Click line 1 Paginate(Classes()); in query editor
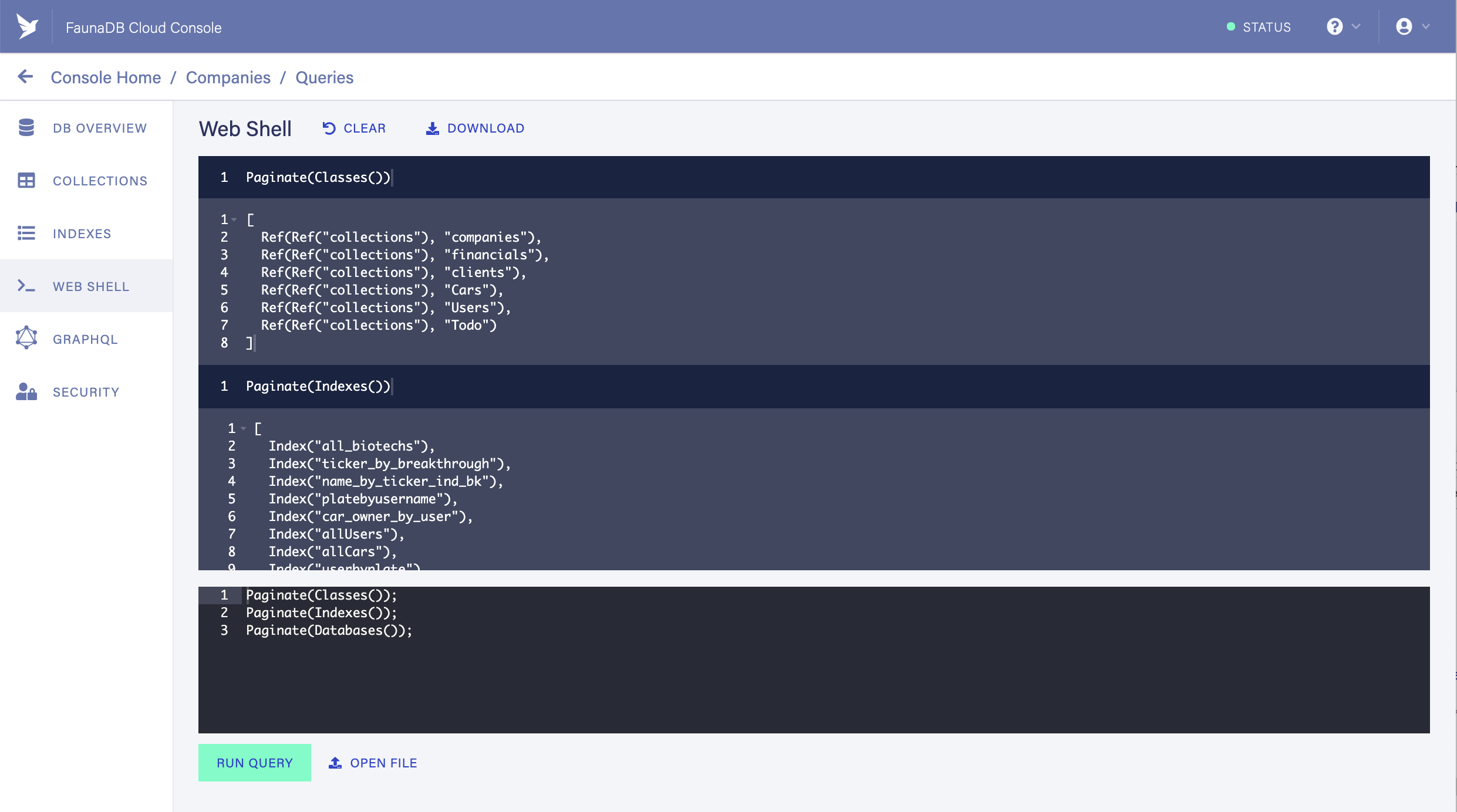Screen dimensions: 1457x812 [x=322, y=595]
